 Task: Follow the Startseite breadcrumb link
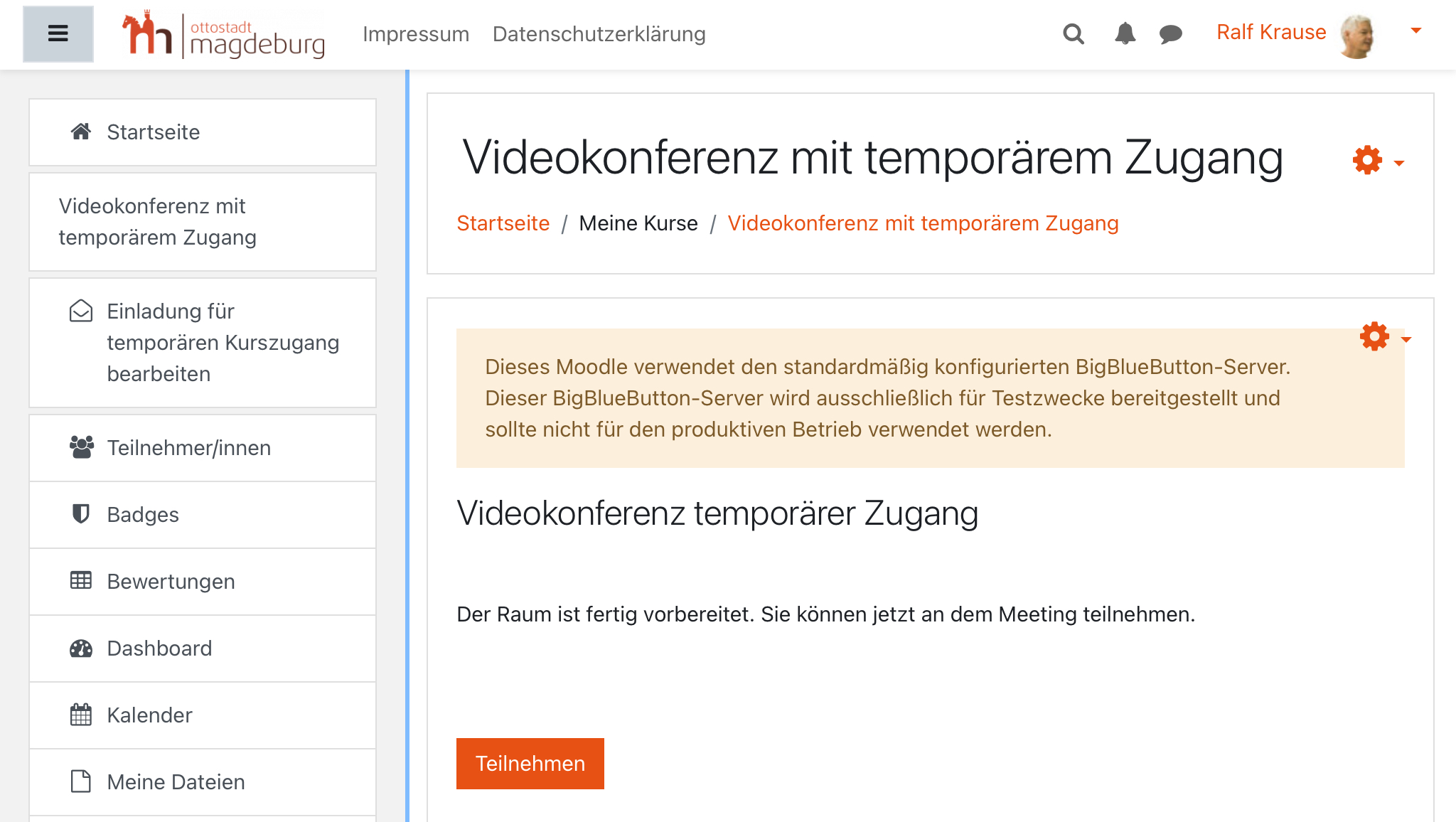(503, 223)
